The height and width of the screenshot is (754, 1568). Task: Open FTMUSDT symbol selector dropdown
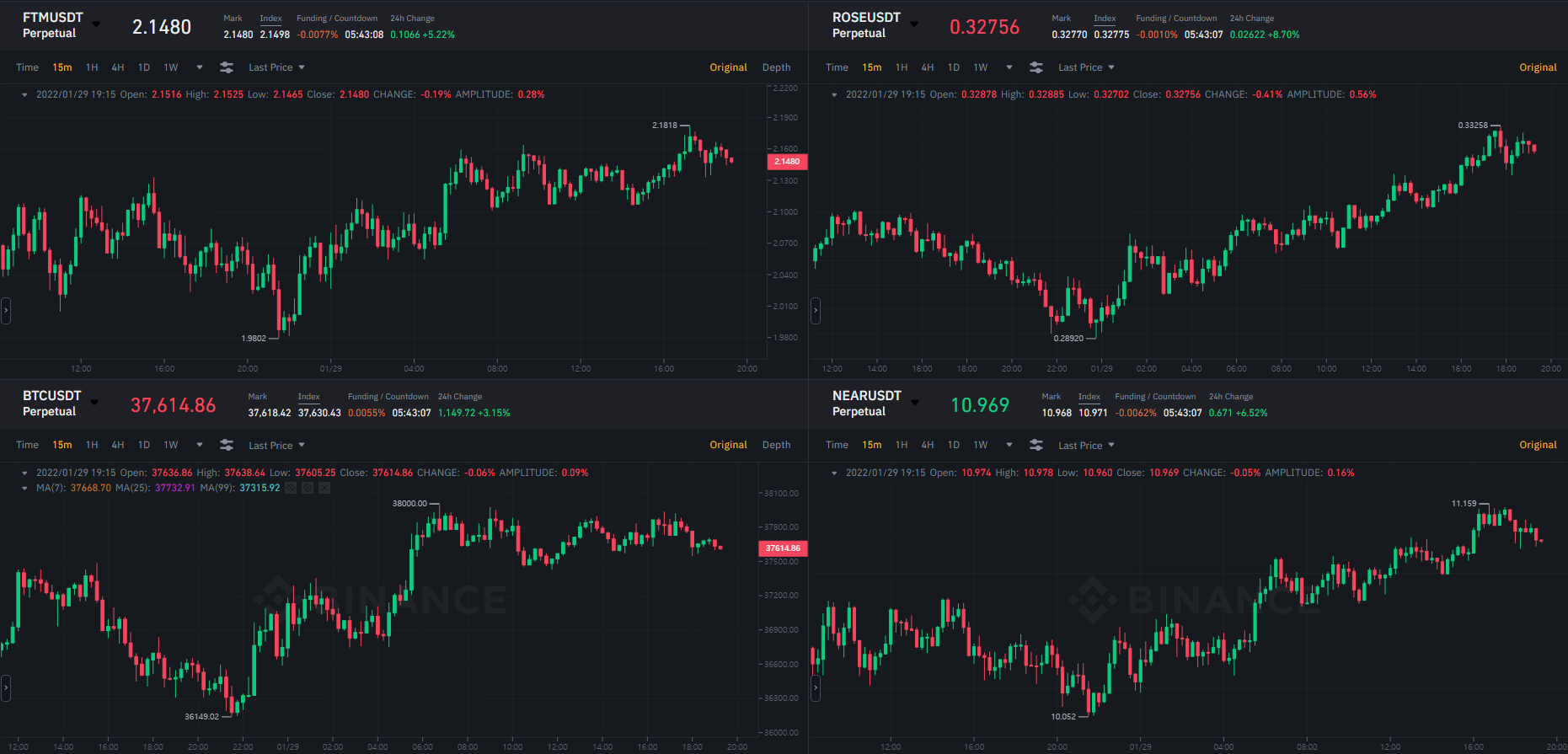96,24
